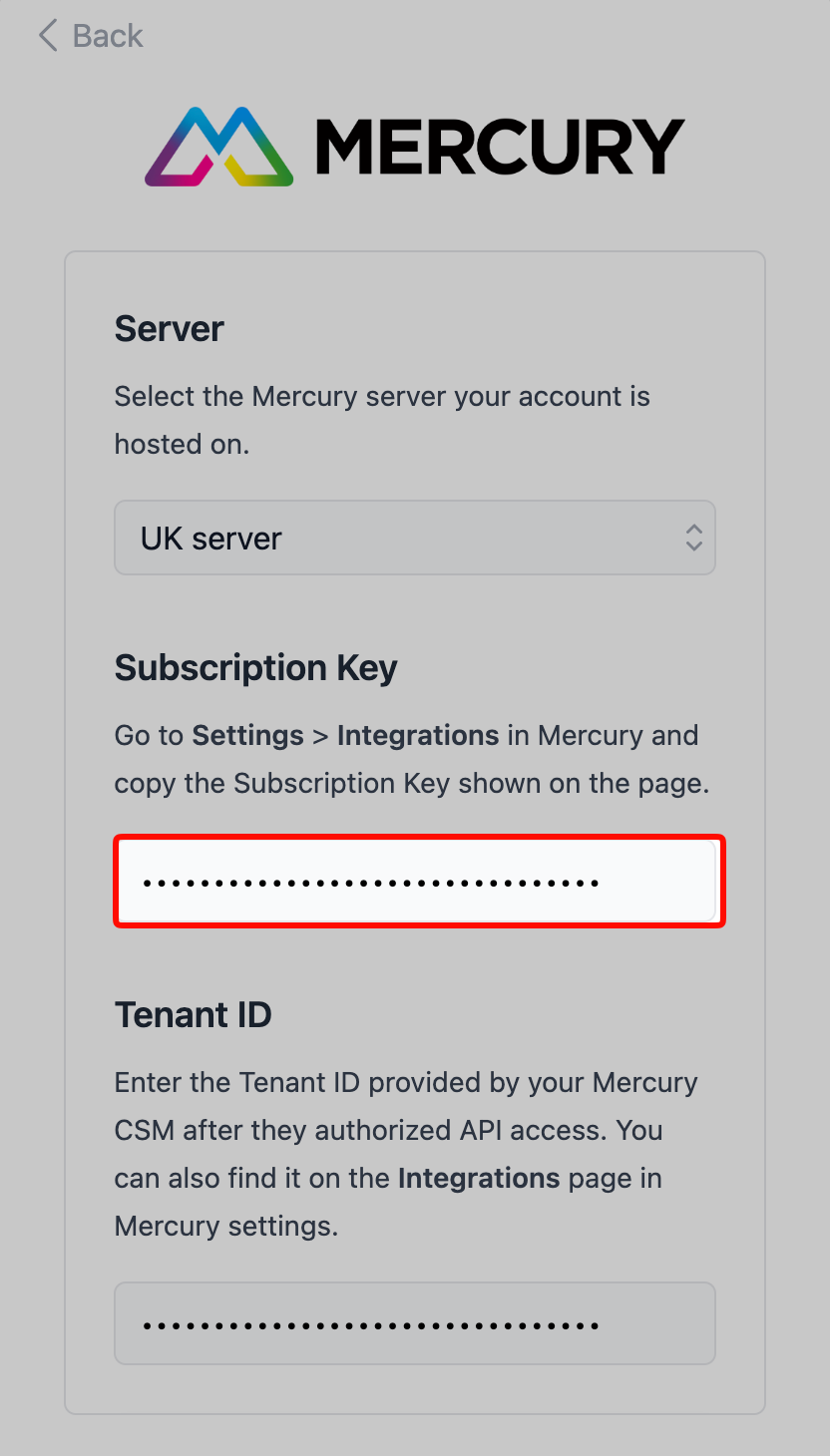Viewport: 830px width, 1456px height.
Task: Click the MERCURY wordmark text
Action: tap(499, 148)
